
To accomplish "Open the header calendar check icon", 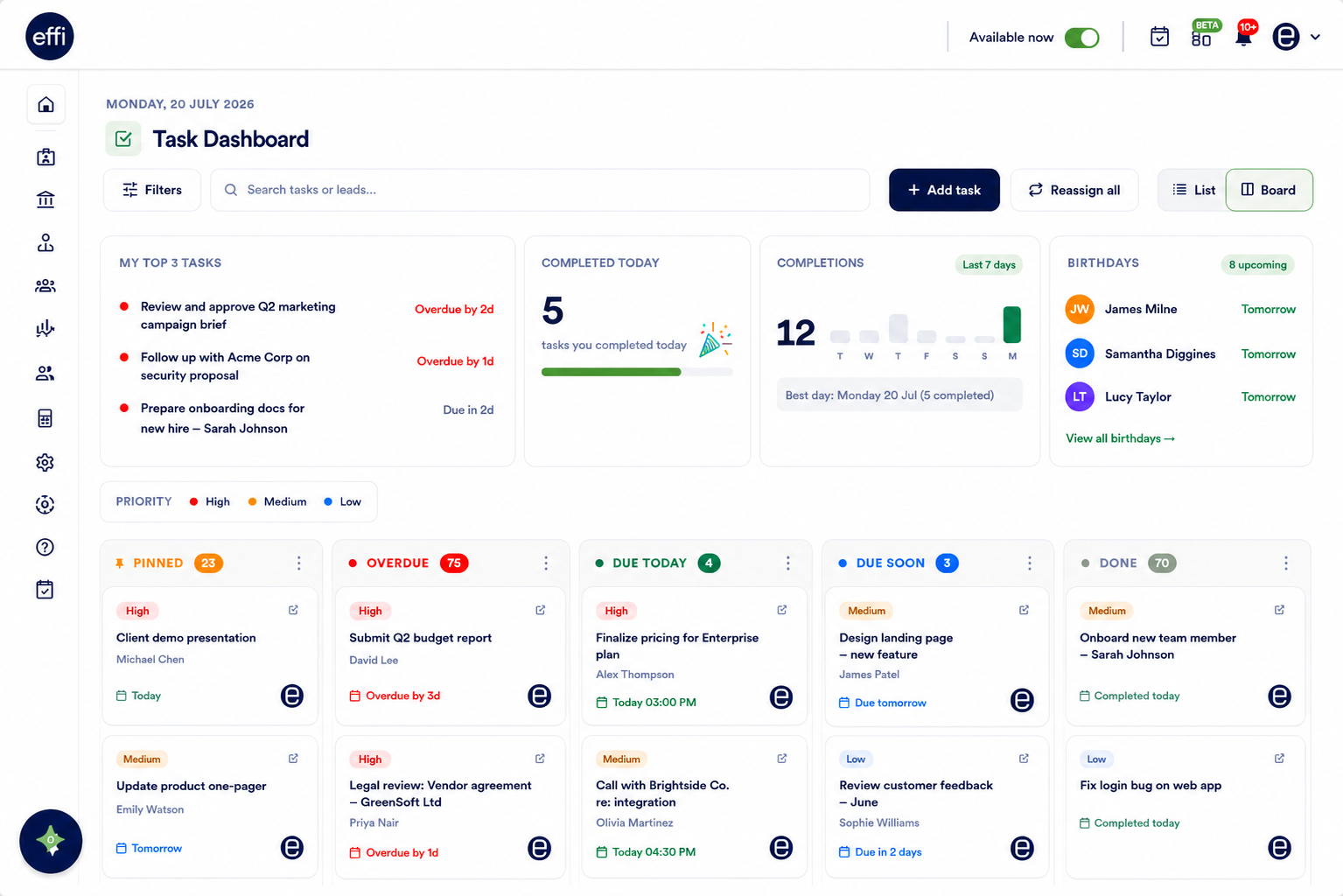I will coord(1159,37).
